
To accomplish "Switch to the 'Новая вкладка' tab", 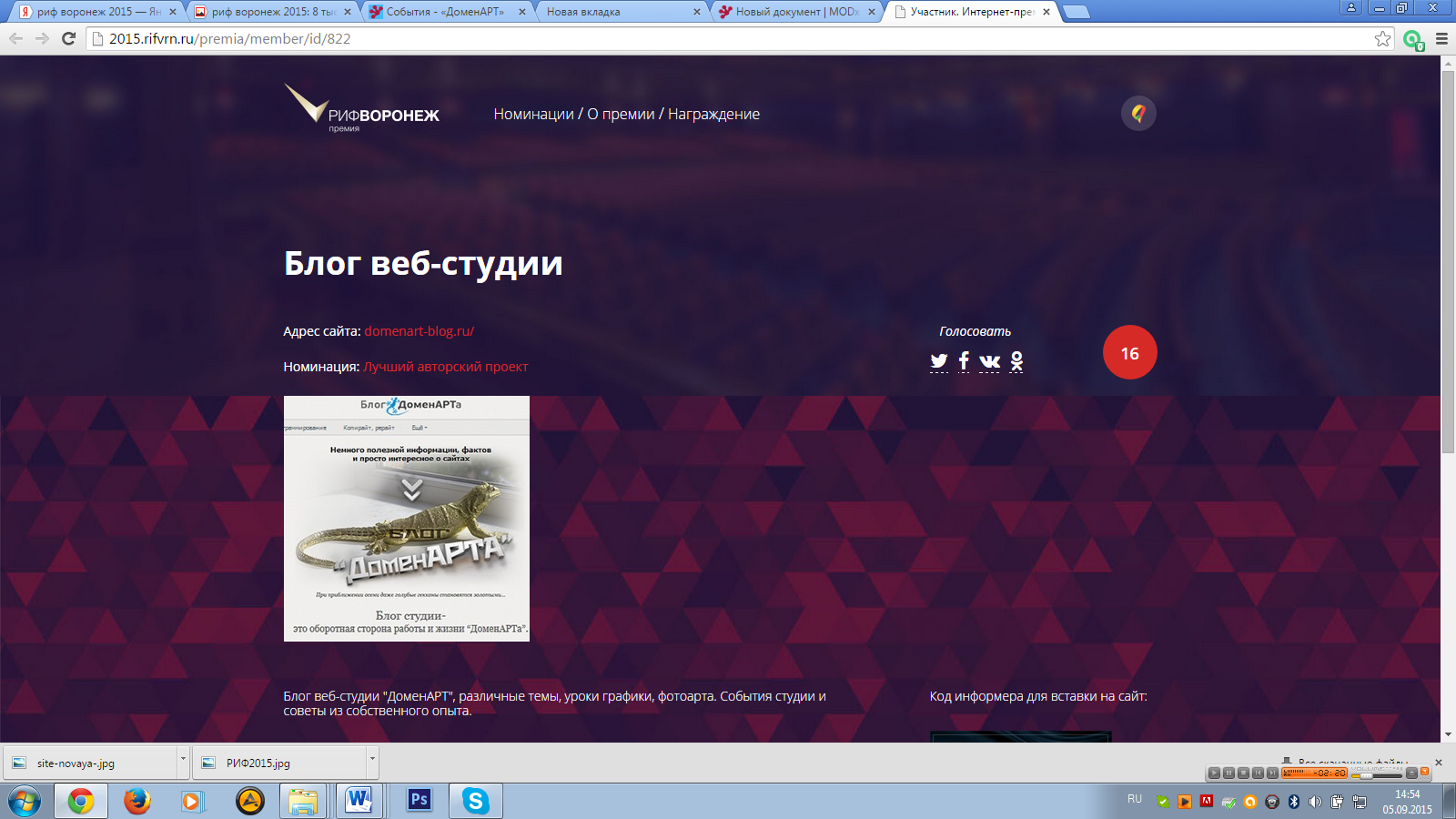I will coord(619,12).
